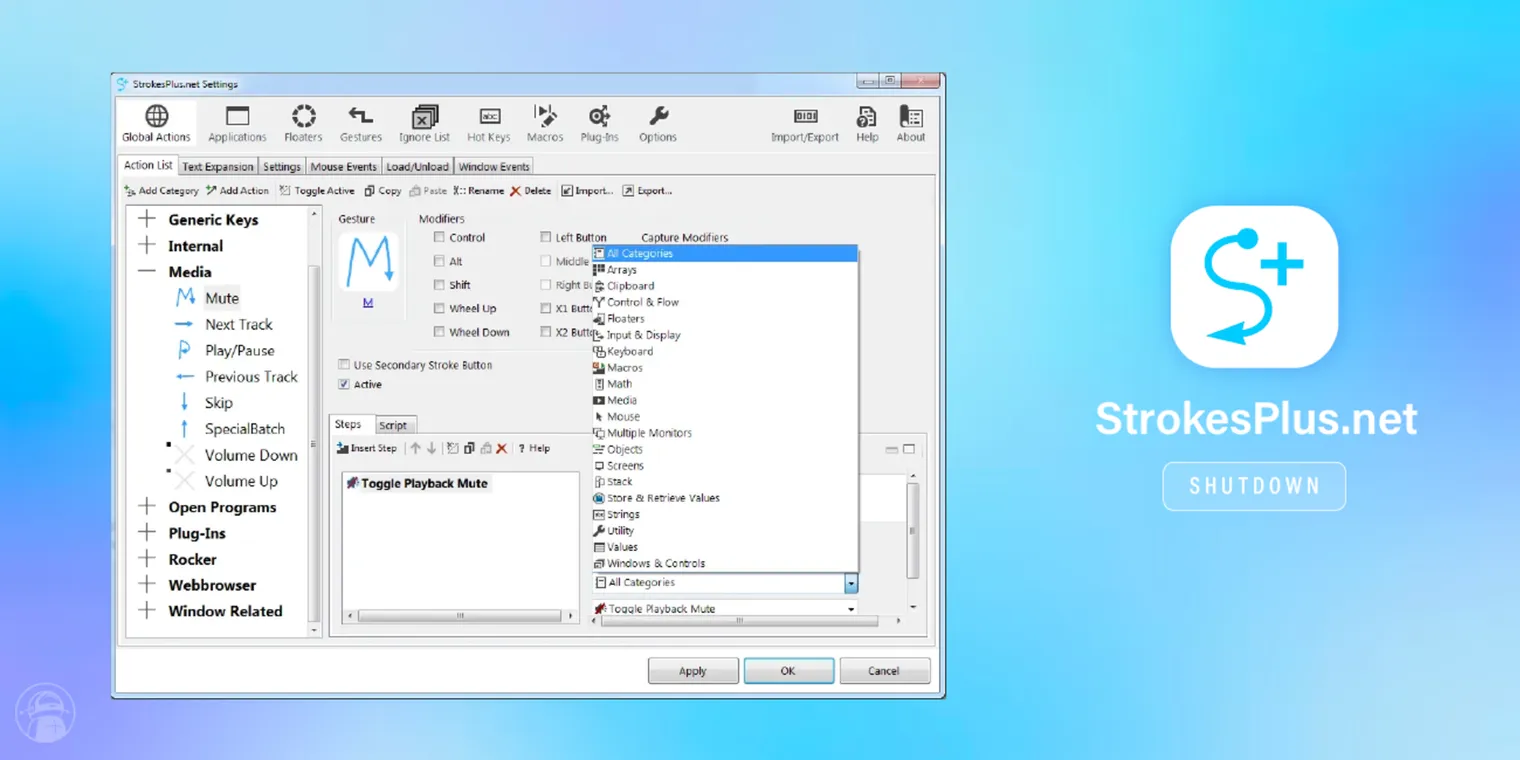1520x760 pixels.
Task: Switch to the Script tab
Action: (394, 424)
